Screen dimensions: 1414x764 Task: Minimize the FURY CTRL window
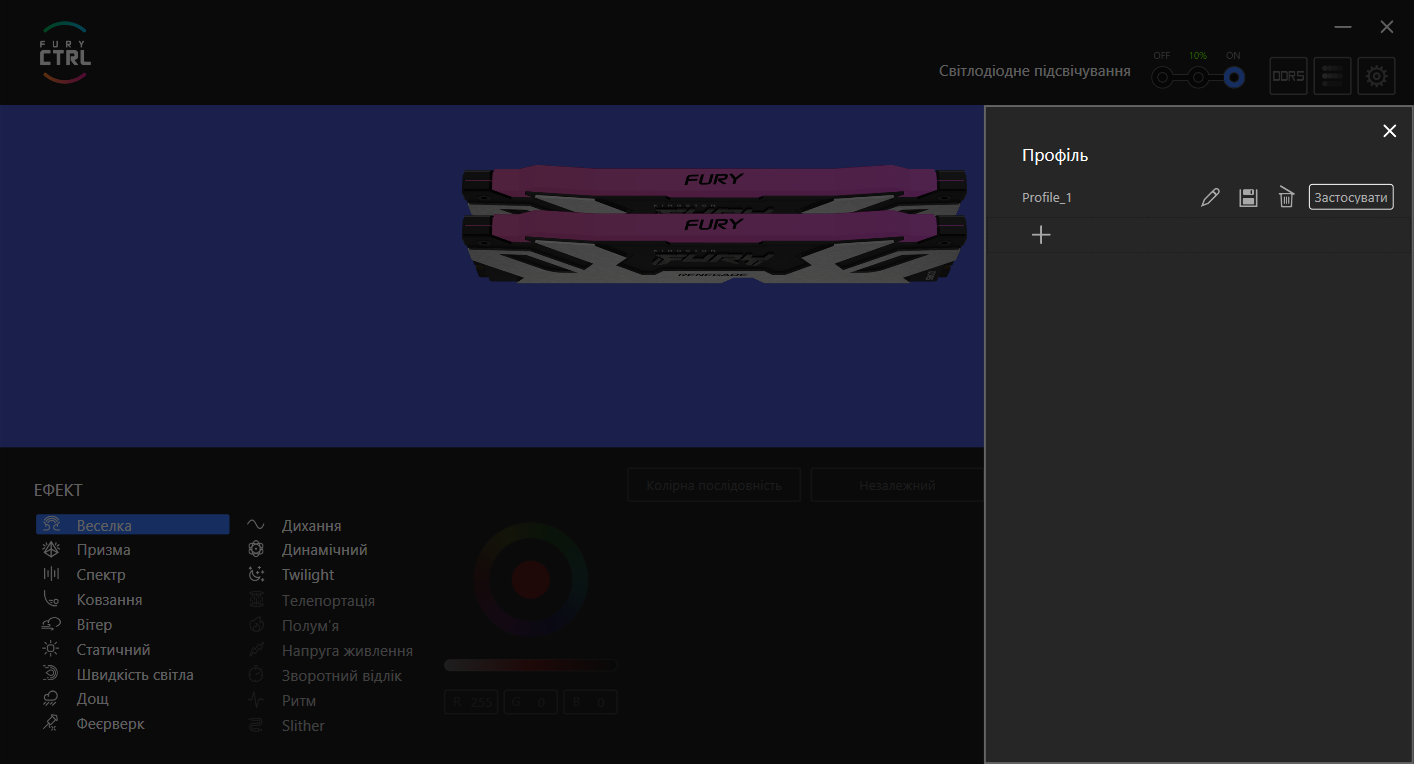1343,27
